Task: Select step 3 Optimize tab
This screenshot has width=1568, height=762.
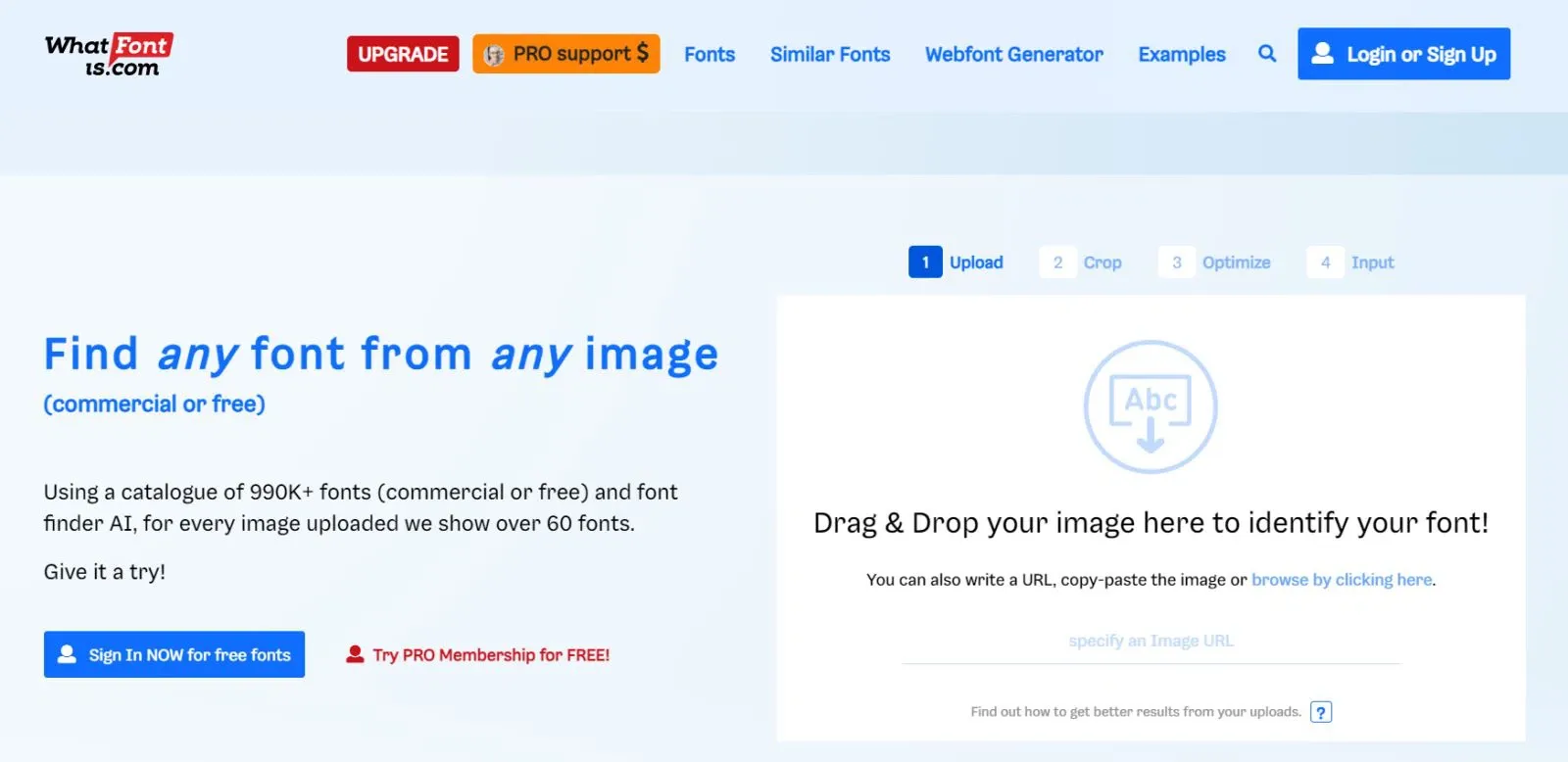Action: pos(1215,262)
